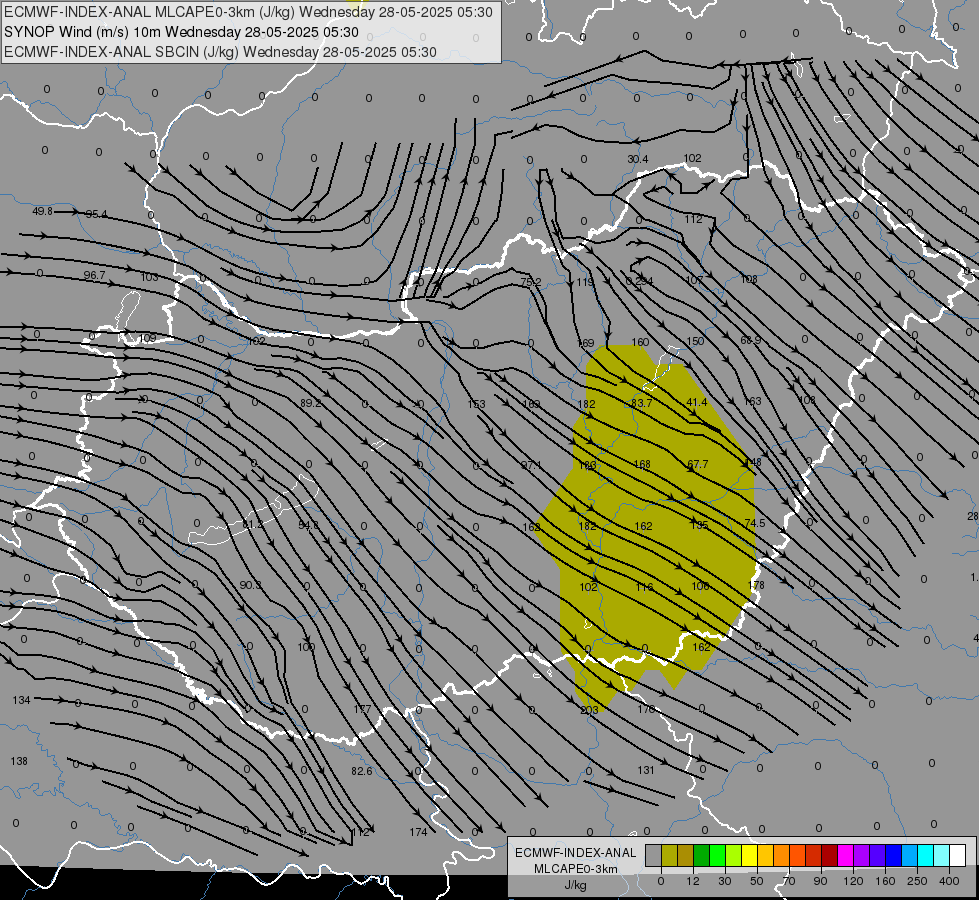Click the bright green legend swatch

tap(717, 855)
